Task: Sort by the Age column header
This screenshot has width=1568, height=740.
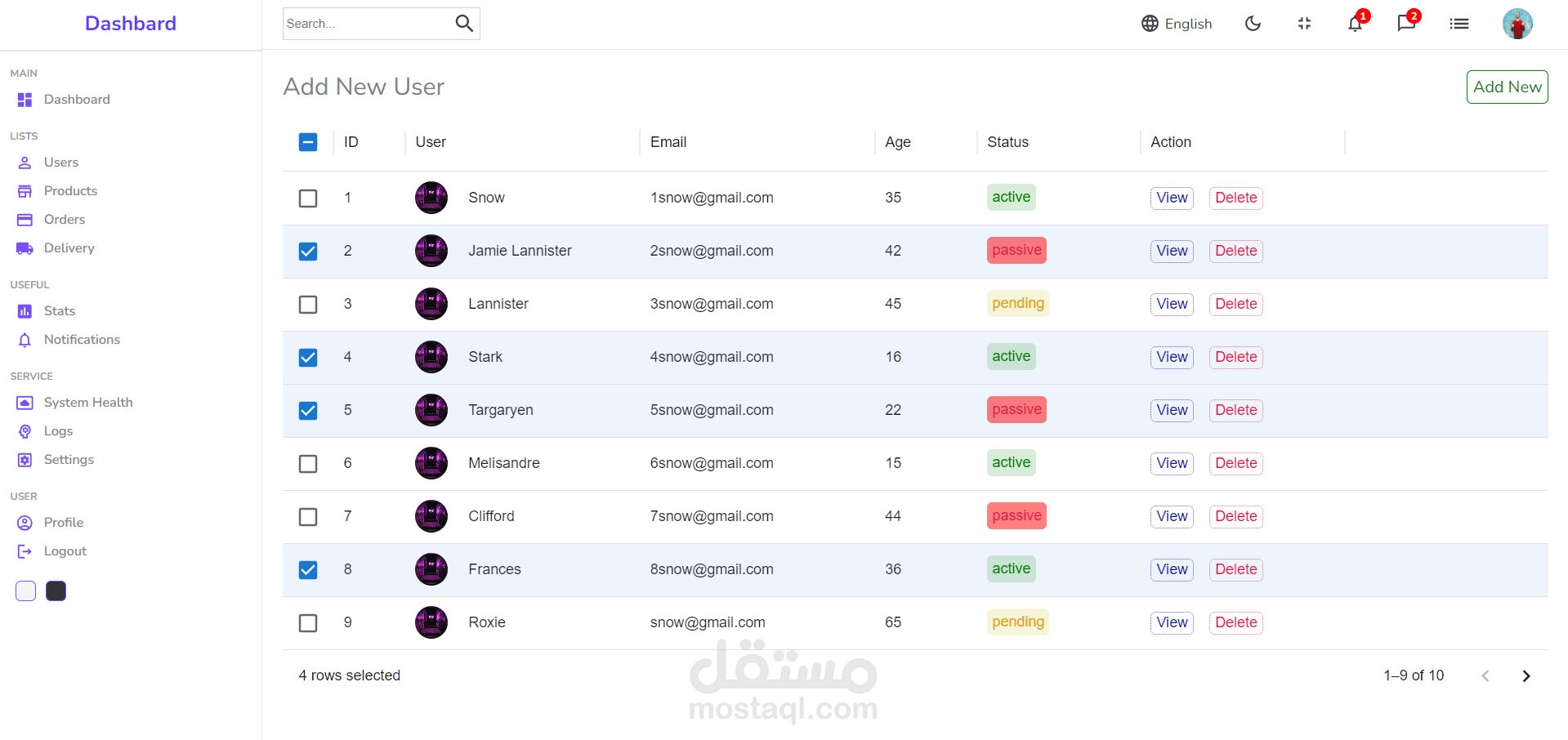Action: [897, 142]
